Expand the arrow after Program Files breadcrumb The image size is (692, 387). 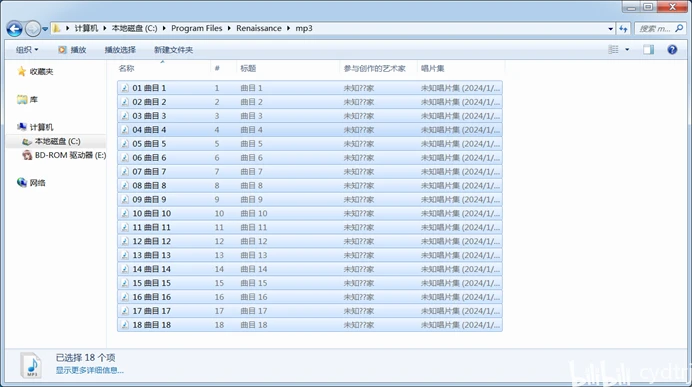229,28
